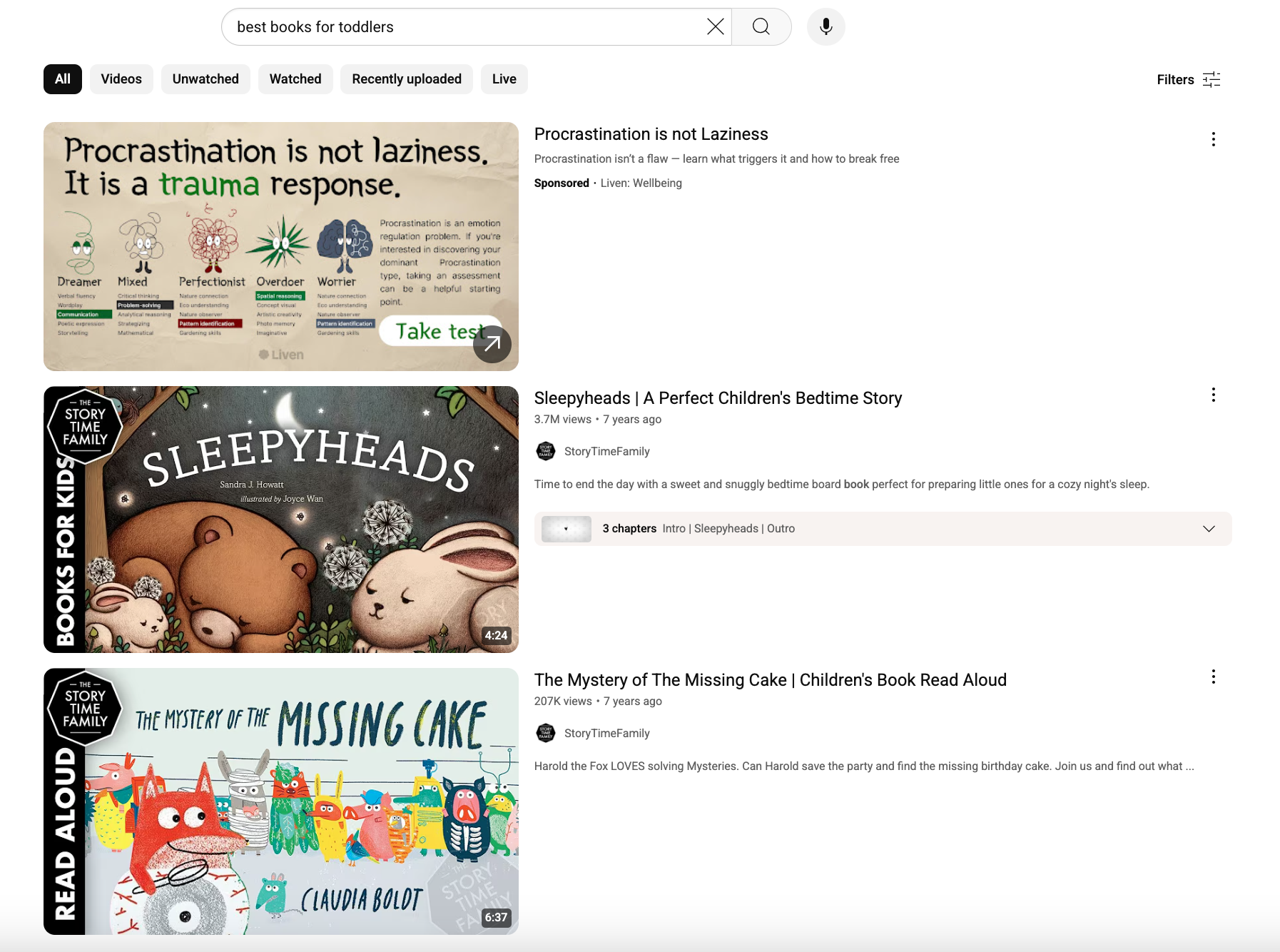Select the Recently uploaded tab
Screen dimensions: 1280x952
tap(407, 79)
